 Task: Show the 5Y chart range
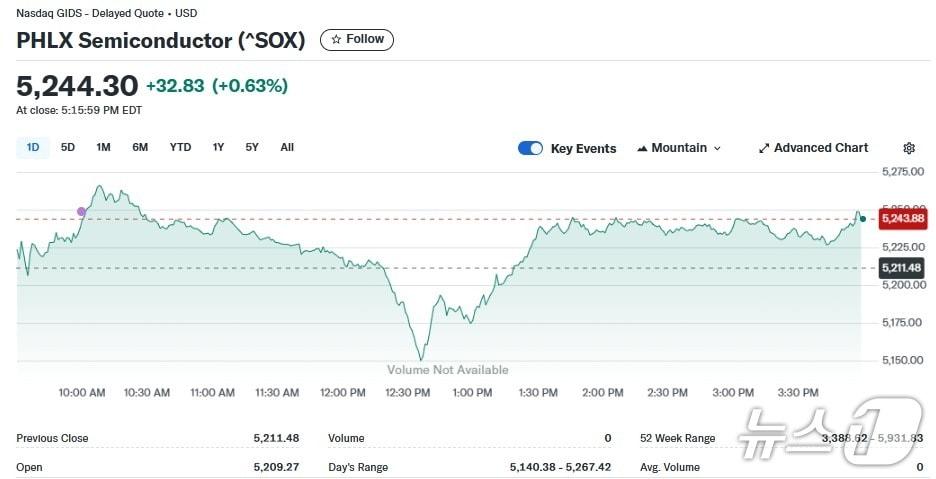(252, 147)
